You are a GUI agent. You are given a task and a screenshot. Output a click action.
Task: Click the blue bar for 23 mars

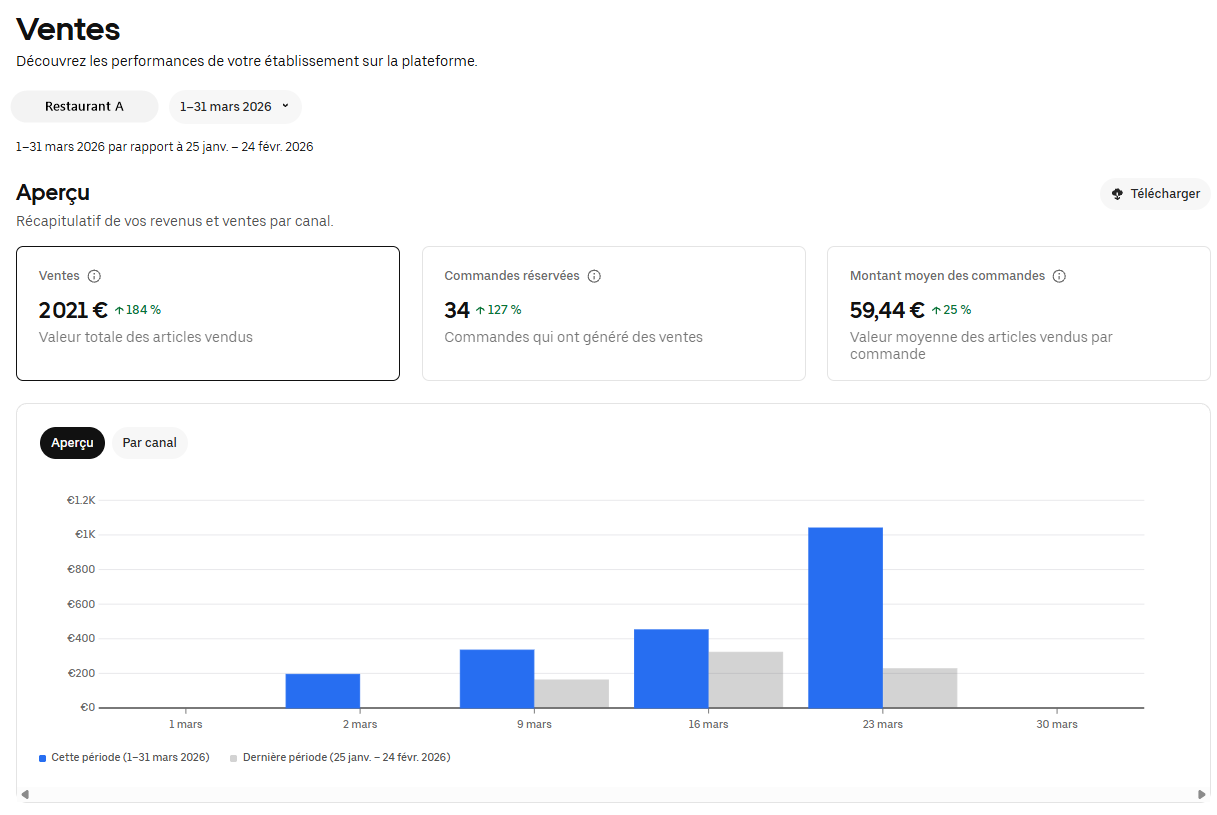(x=845, y=618)
